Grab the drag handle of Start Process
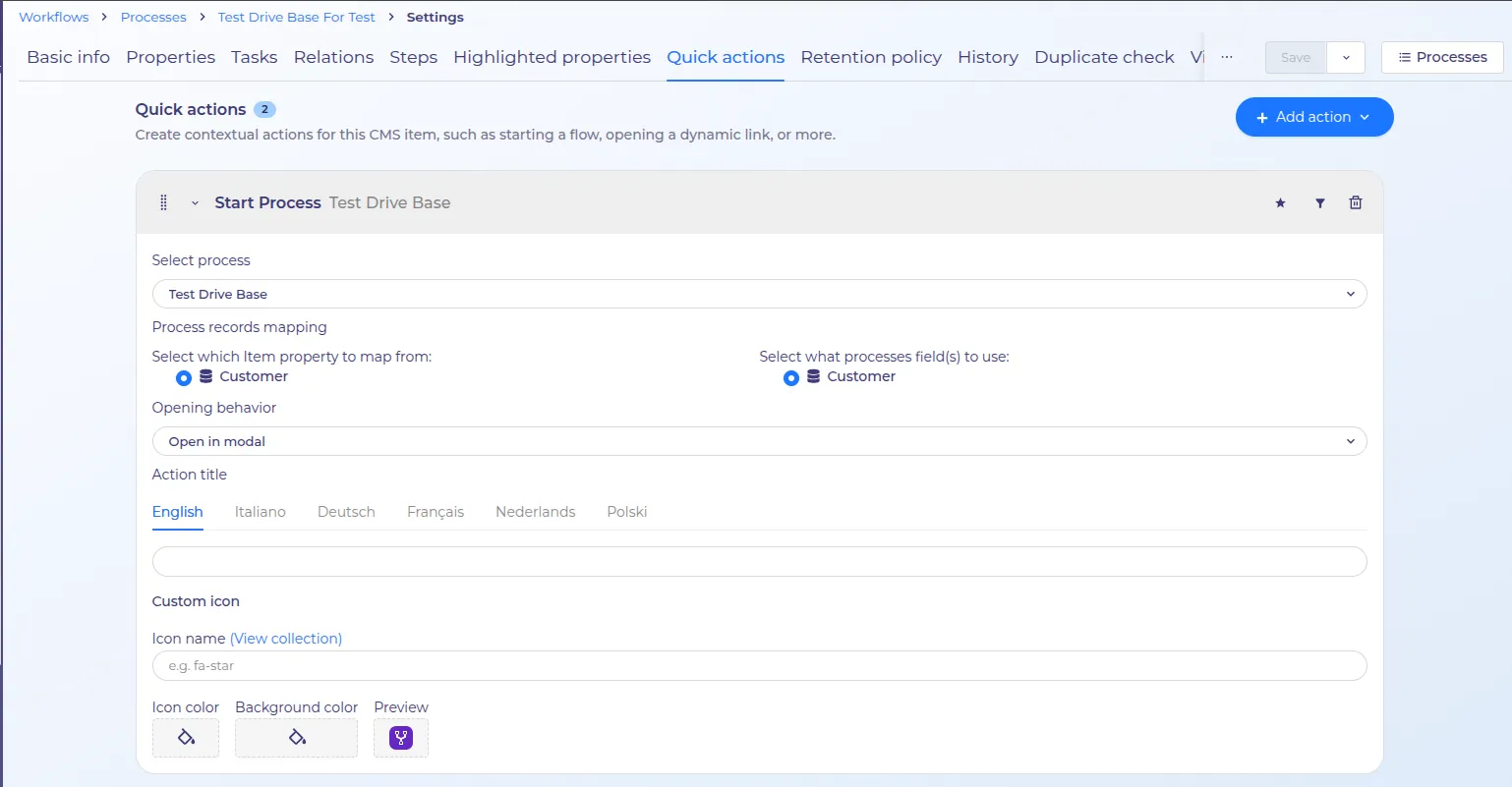The width and height of the screenshot is (1512, 787). click(x=163, y=202)
